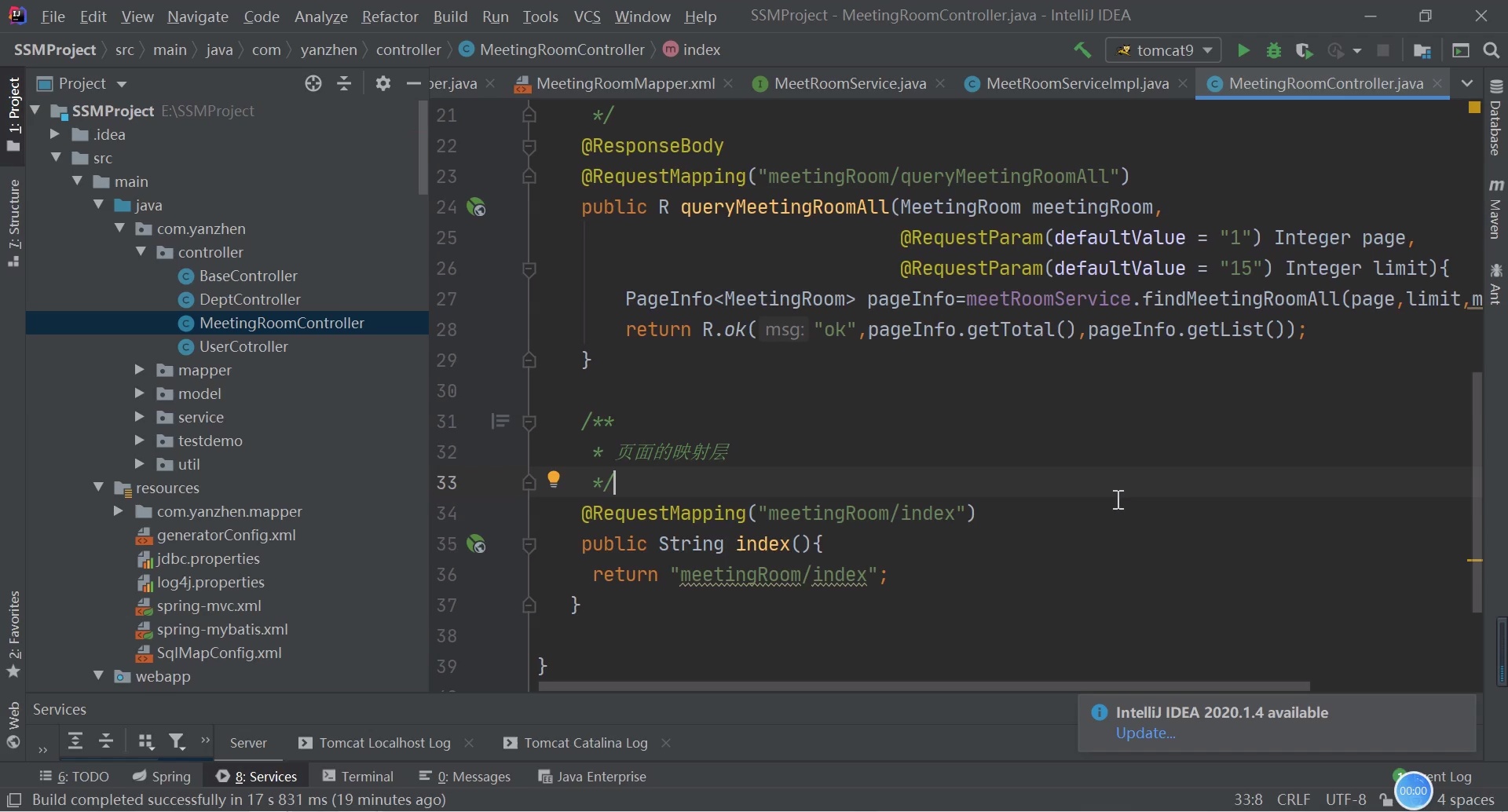Switch to MeetRoomService.java tab
Image resolution: width=1508 pixels, height=812 pixels.
coord(849,83)
